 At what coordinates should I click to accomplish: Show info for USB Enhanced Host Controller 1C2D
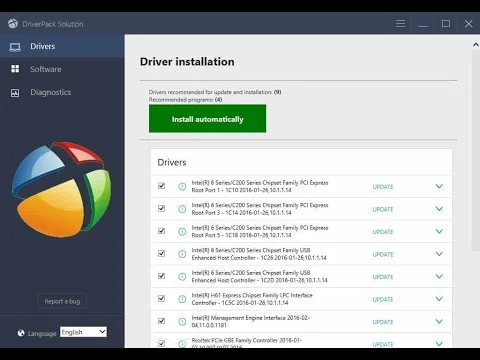182,276
